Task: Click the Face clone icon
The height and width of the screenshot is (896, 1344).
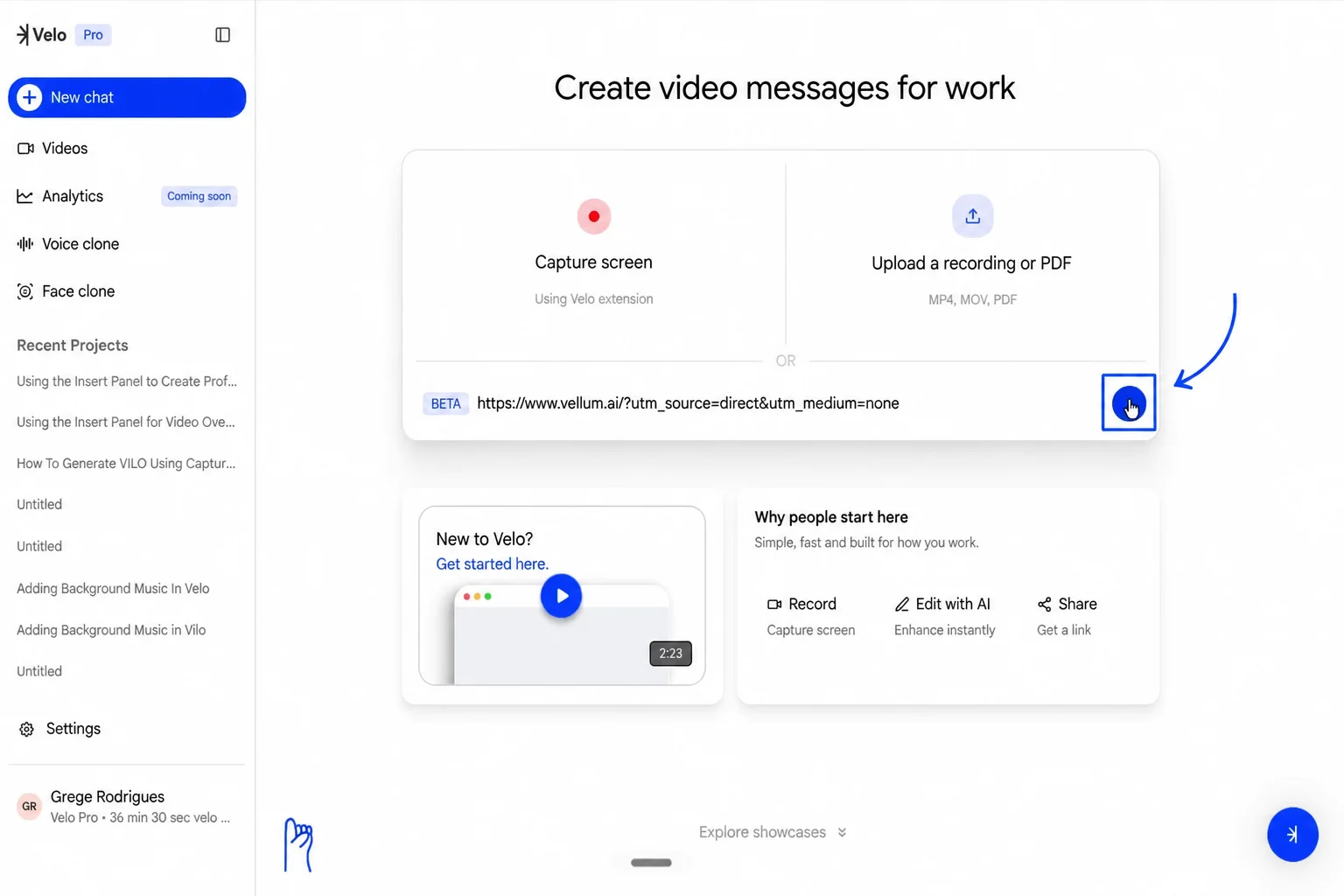Action: 24,291
